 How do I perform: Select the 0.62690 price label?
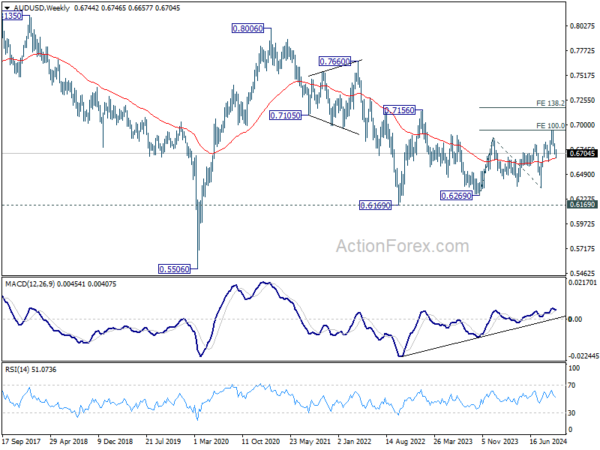[457, 196]
